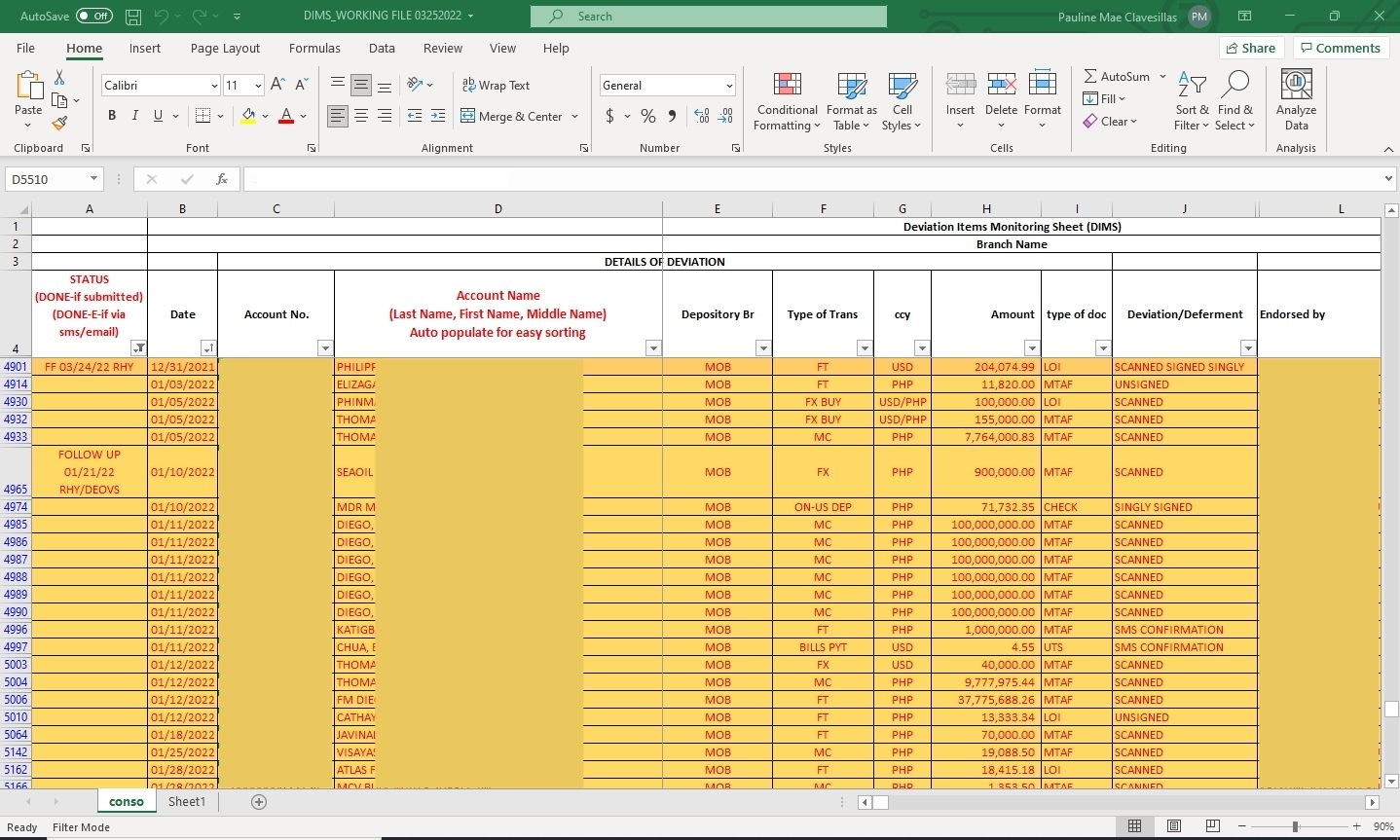Open the Conditional Formatting menu
The height and width of the screenshot is (840, 1400).
(x=787, y=101)
